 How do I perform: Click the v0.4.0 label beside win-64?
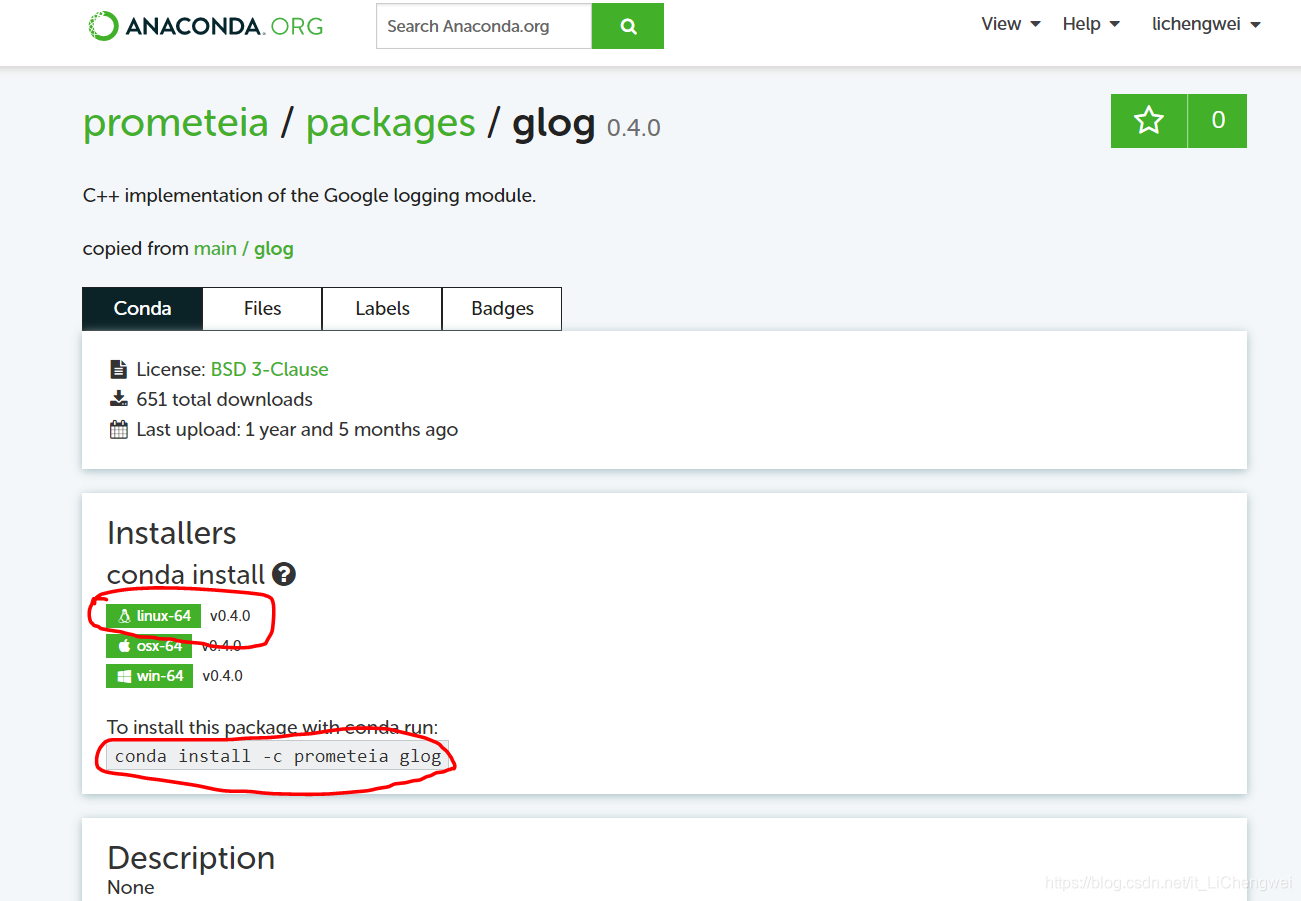(x=223, y=676)
